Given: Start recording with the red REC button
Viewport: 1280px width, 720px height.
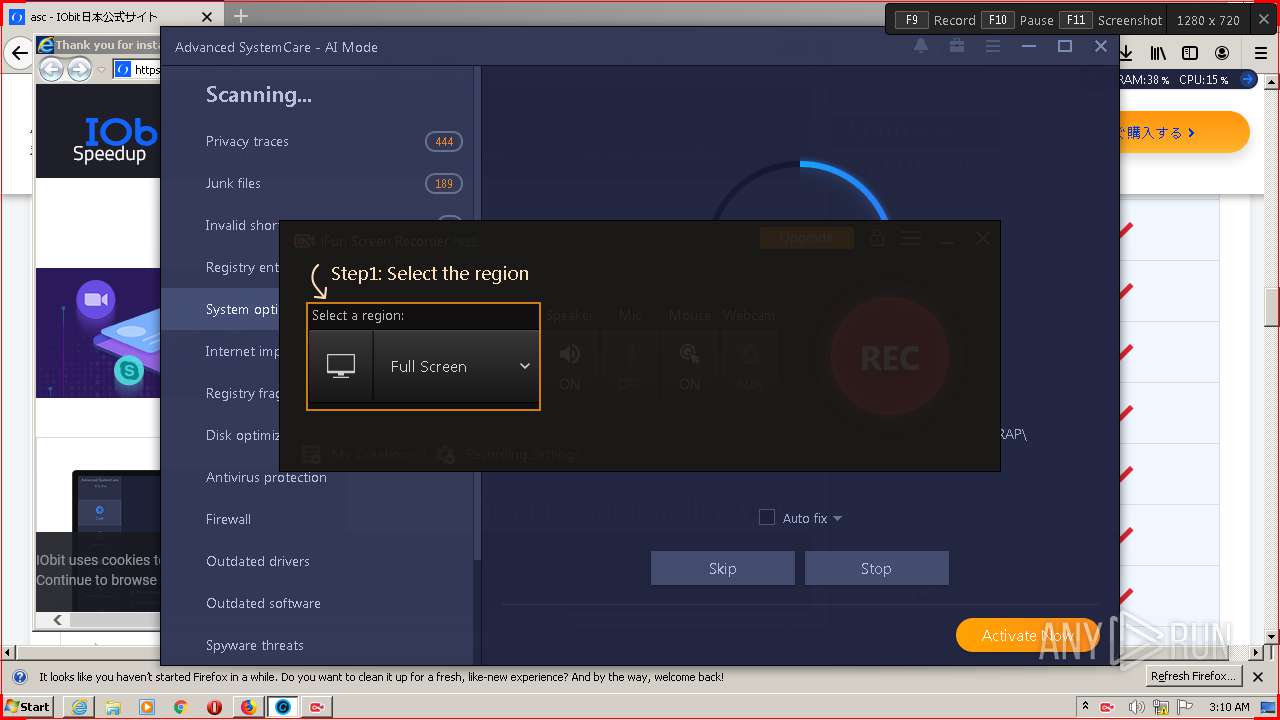Looking at the screenshot, I should (x=889, y=357).
